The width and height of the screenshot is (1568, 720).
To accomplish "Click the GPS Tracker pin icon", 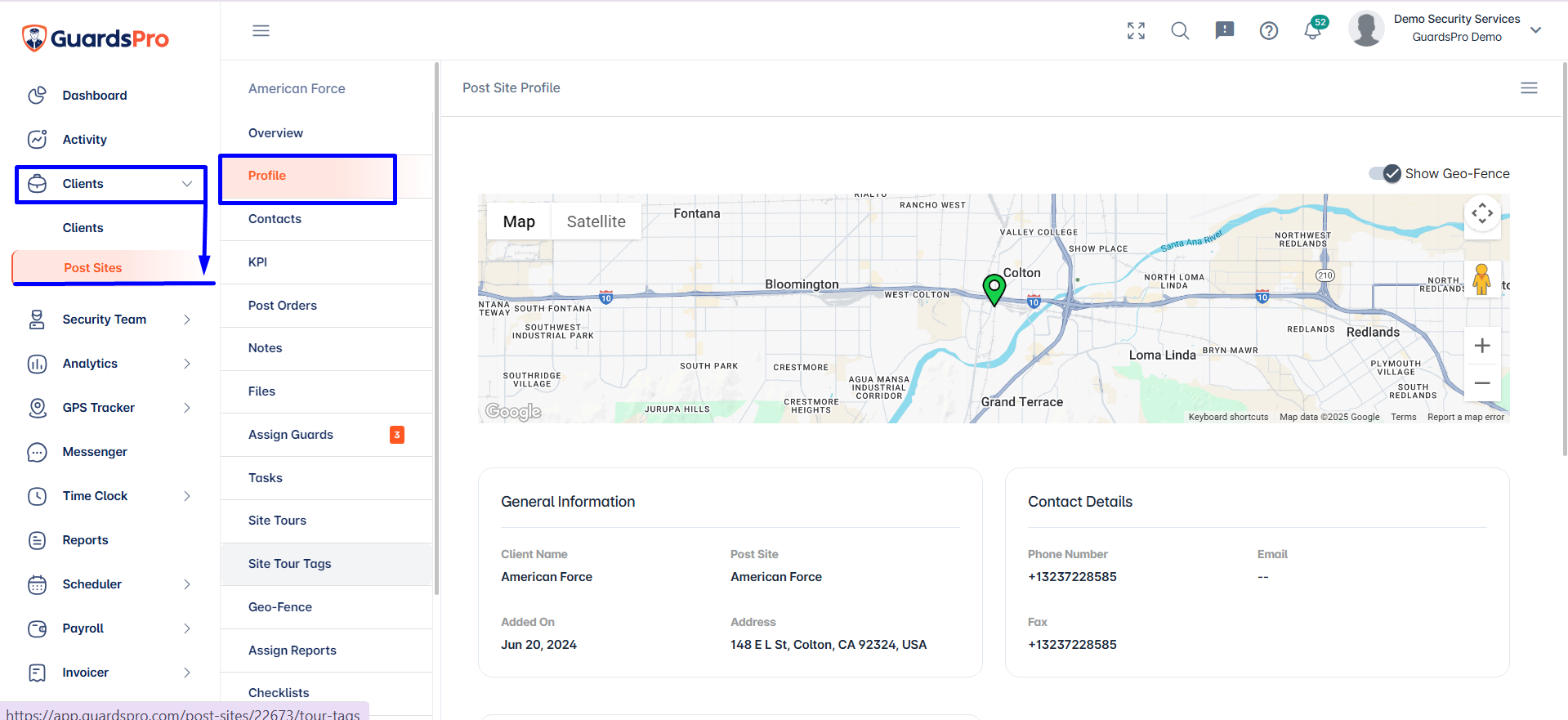I will click(38, 408).
